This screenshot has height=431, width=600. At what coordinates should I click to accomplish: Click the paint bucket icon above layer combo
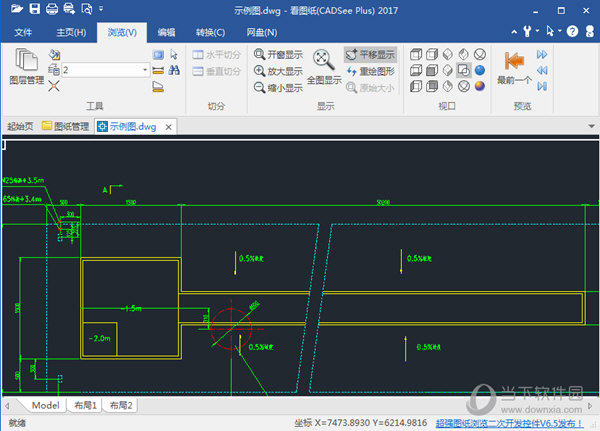54,54
